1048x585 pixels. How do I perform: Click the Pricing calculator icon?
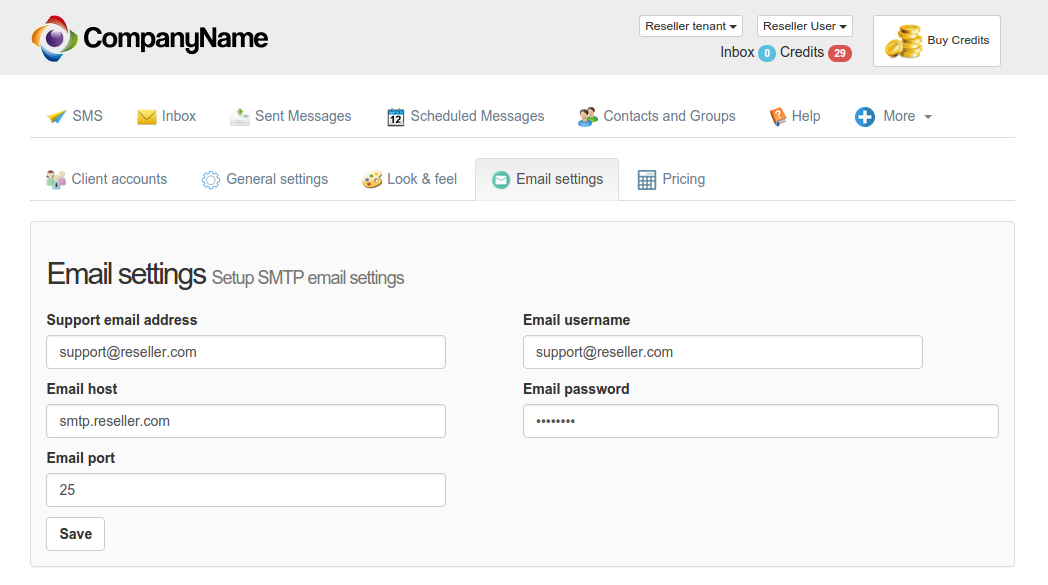(647, 180)
